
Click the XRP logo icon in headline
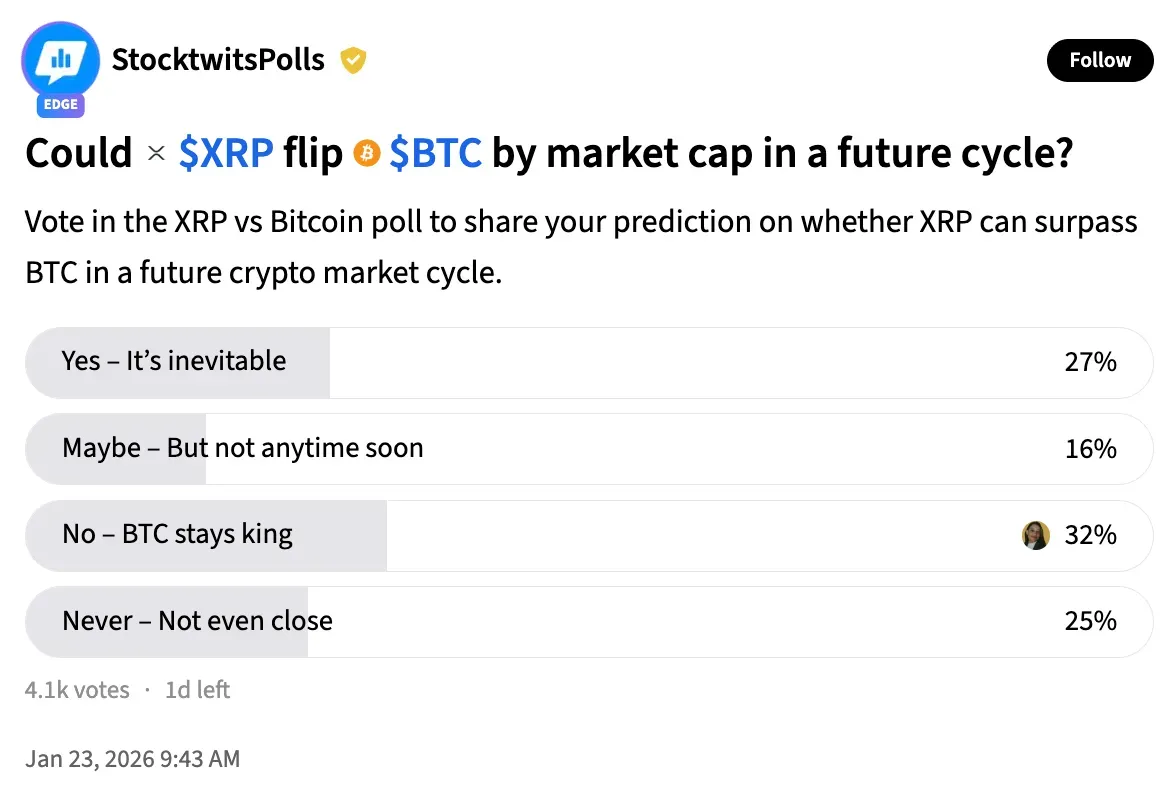coord(156,154)
